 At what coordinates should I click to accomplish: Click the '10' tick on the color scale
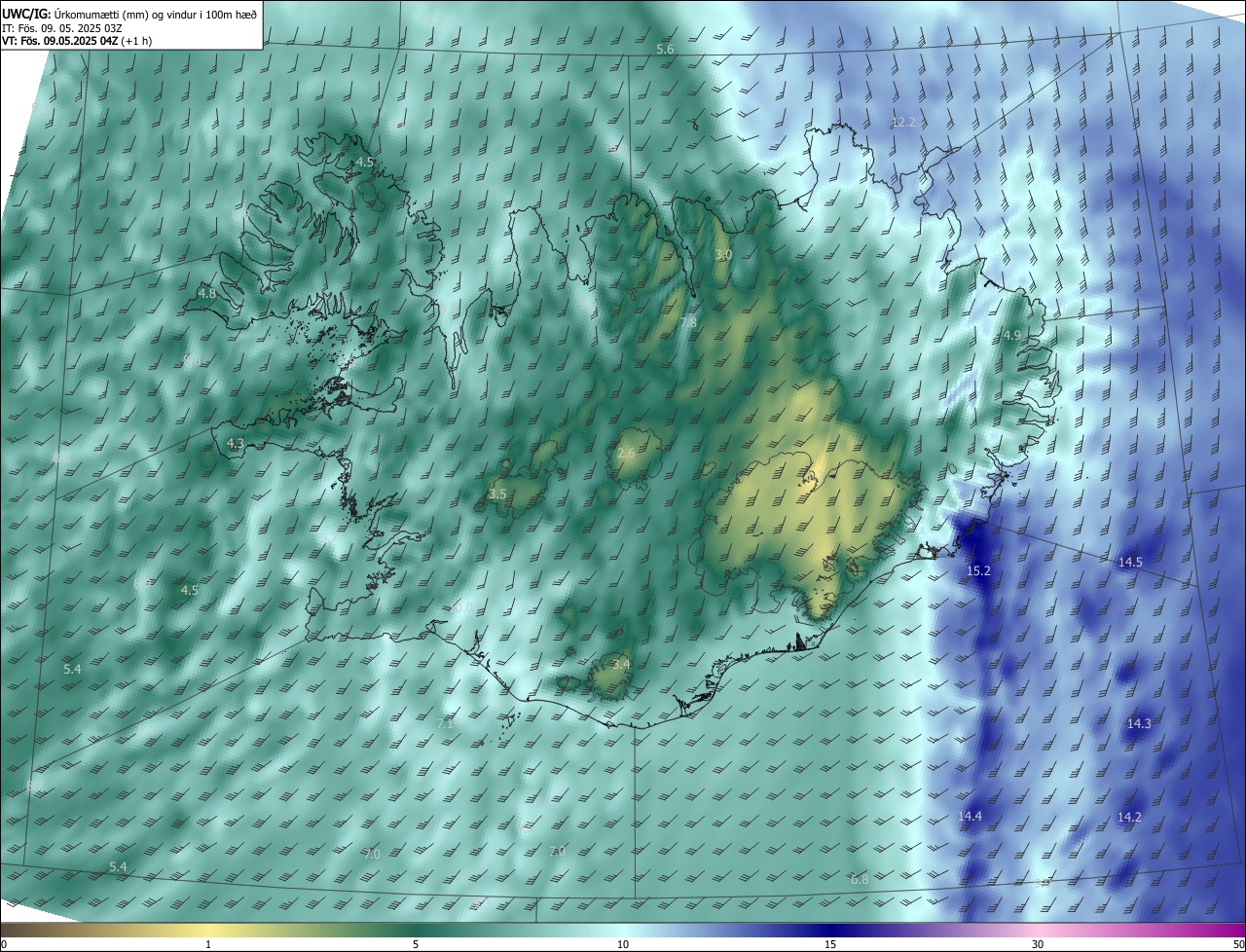623,944
